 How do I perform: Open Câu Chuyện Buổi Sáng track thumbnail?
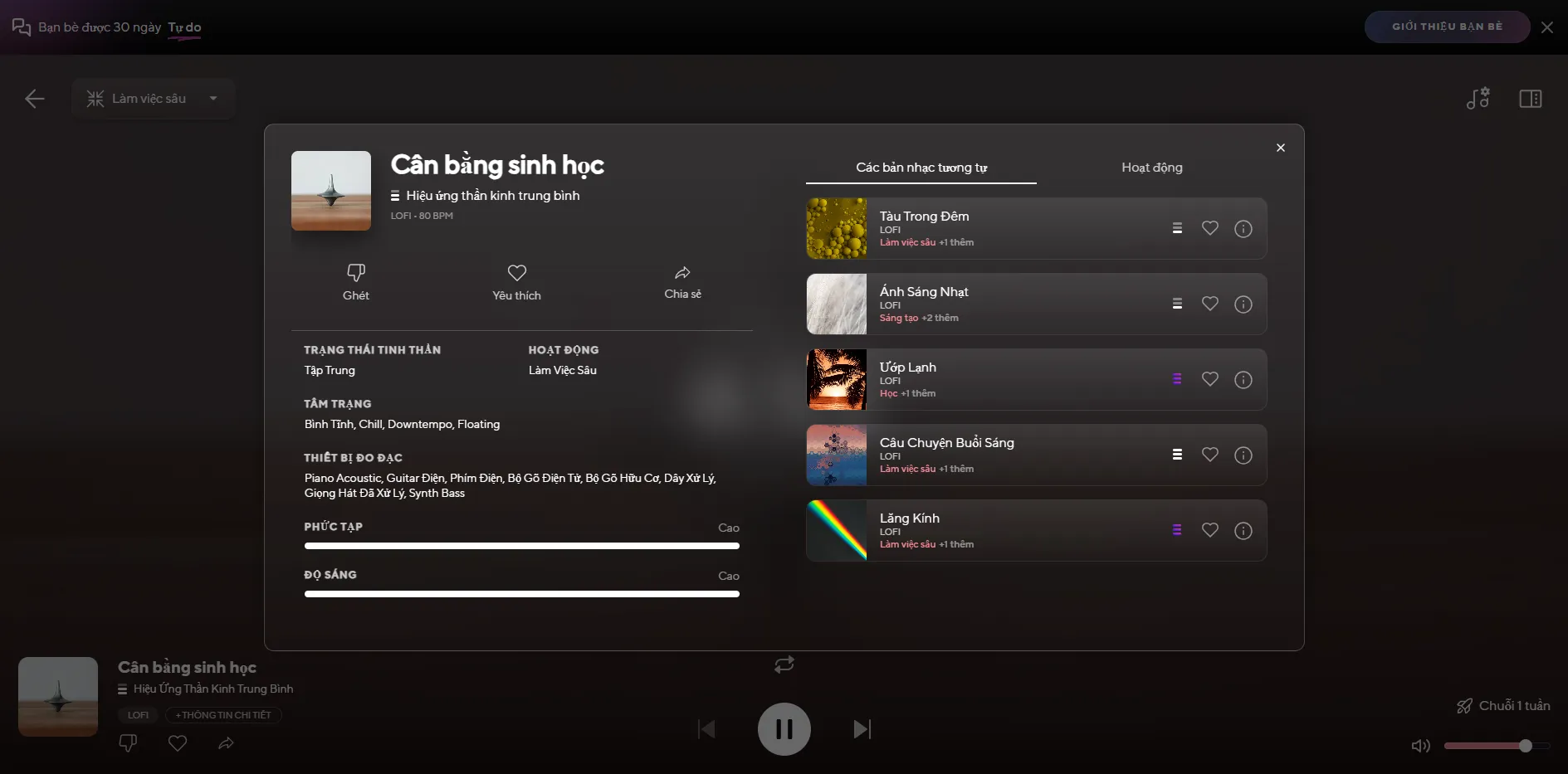coord(836,455)
